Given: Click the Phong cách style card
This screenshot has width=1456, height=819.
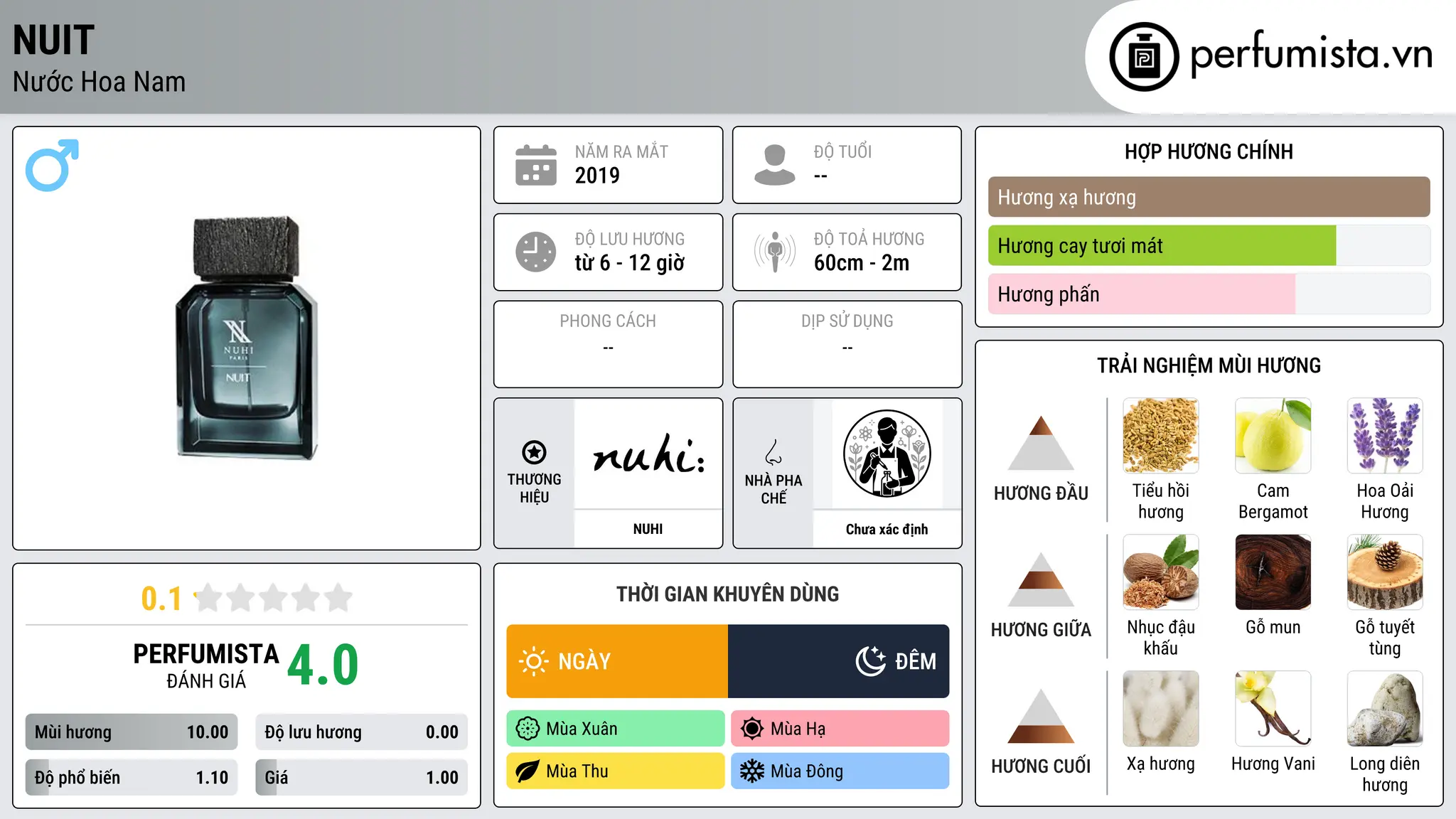Looking at the screenshot, I should coord(608,344).
